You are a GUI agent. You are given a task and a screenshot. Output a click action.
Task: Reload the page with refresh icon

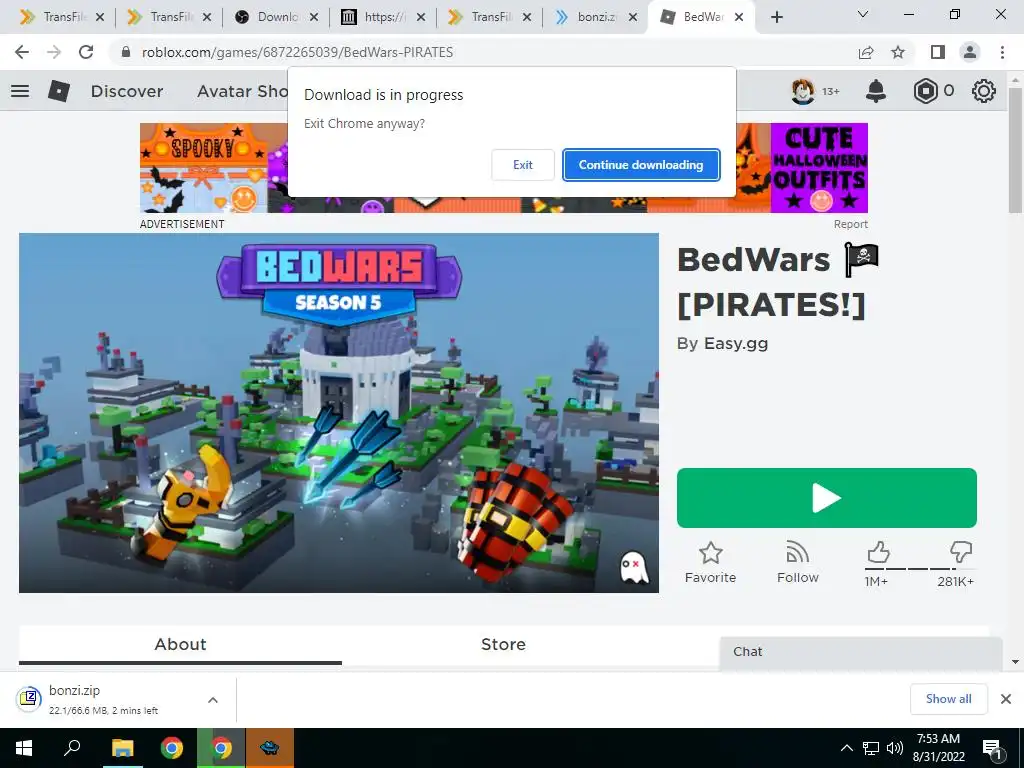[86, 52]
